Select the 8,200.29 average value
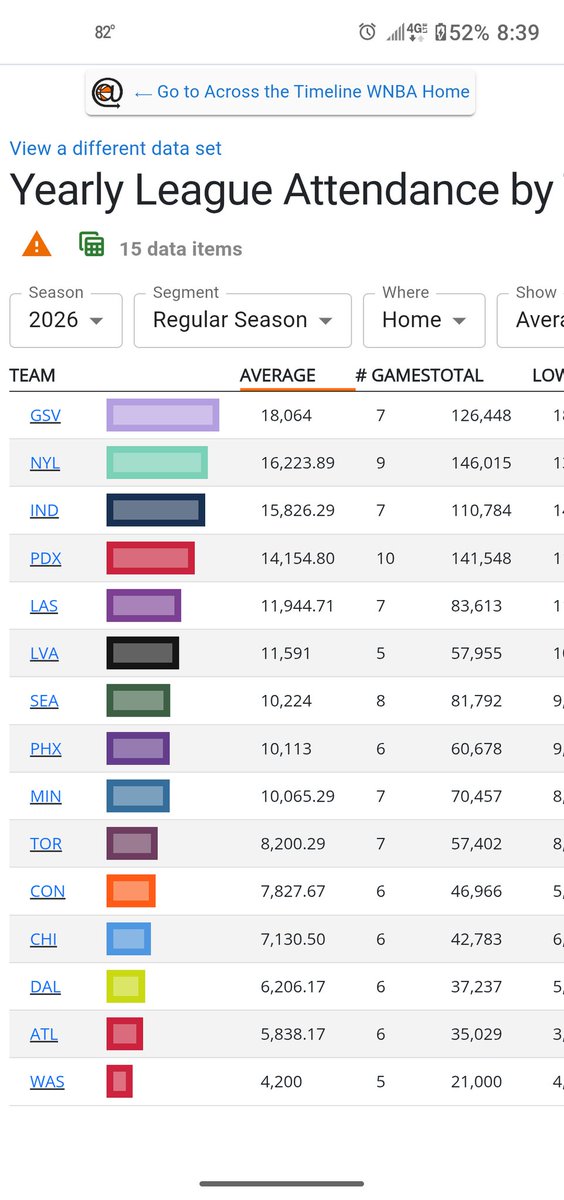 [x=293, y=843]
